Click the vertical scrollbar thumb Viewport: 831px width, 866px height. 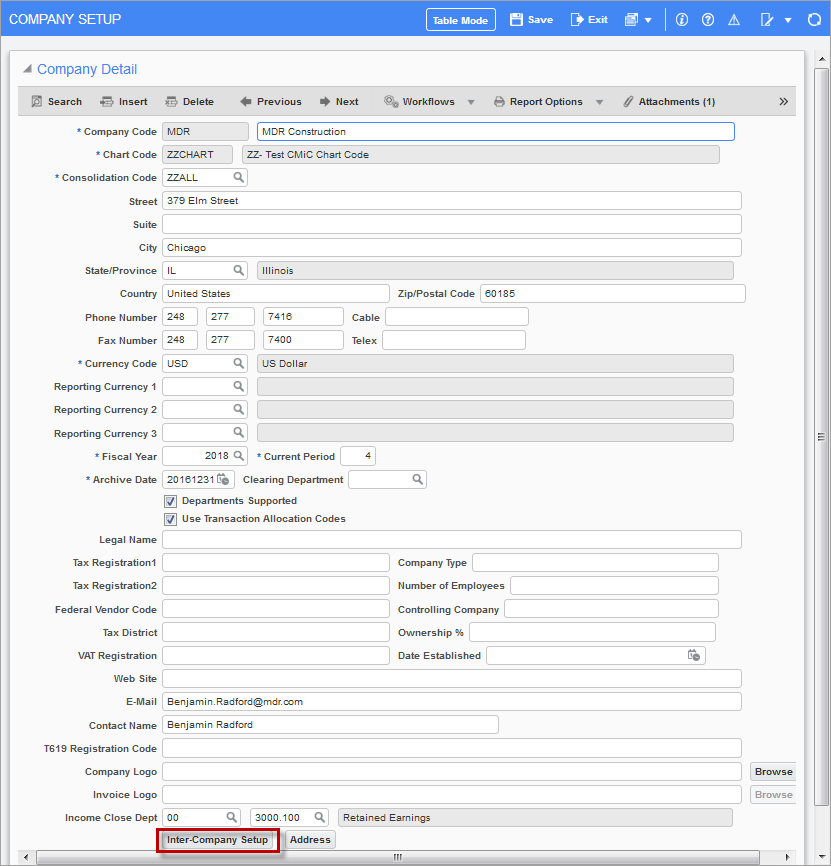pyautogui.click(x=822, y=437)
